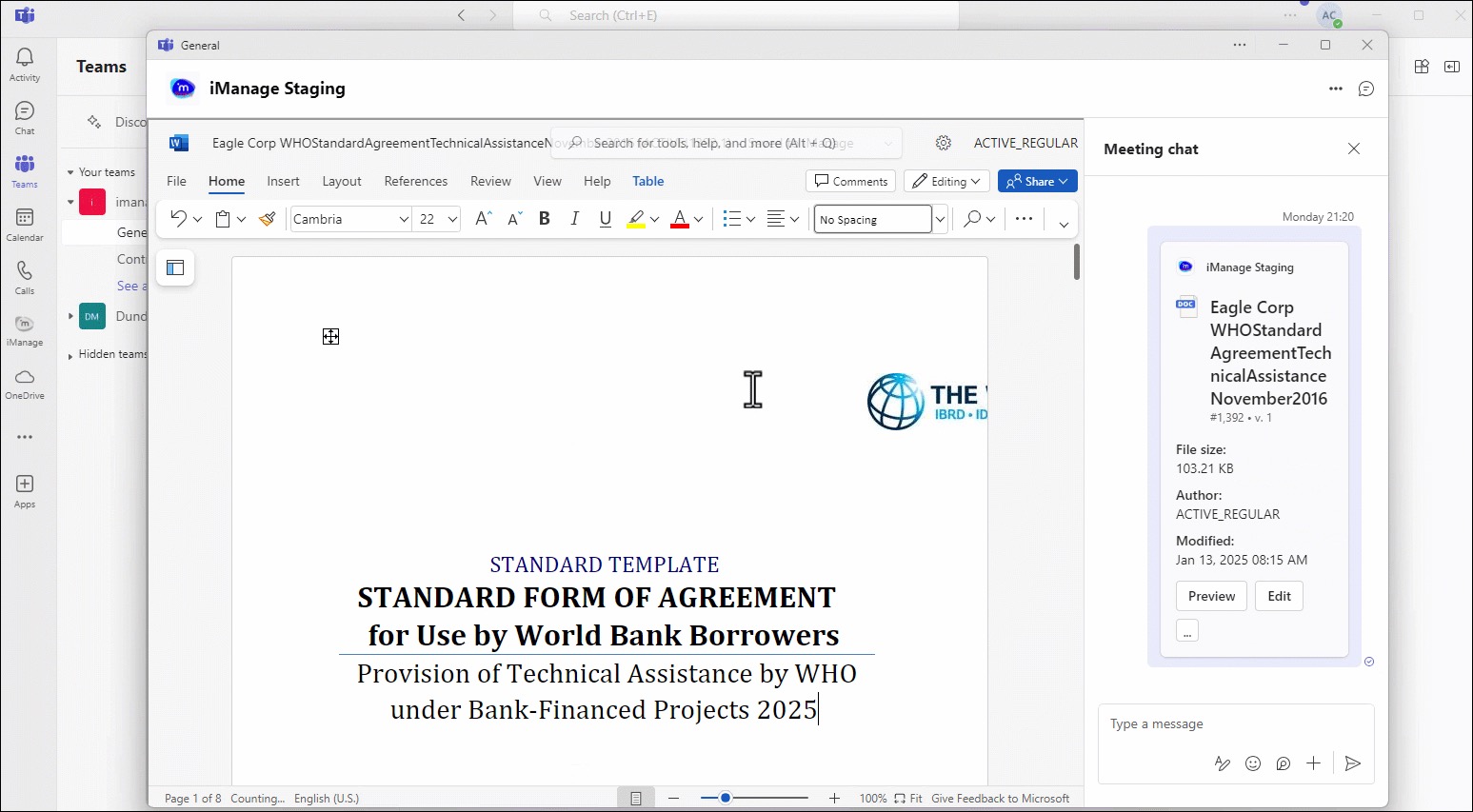Click the Type a message field

[x=1235, y=724]
